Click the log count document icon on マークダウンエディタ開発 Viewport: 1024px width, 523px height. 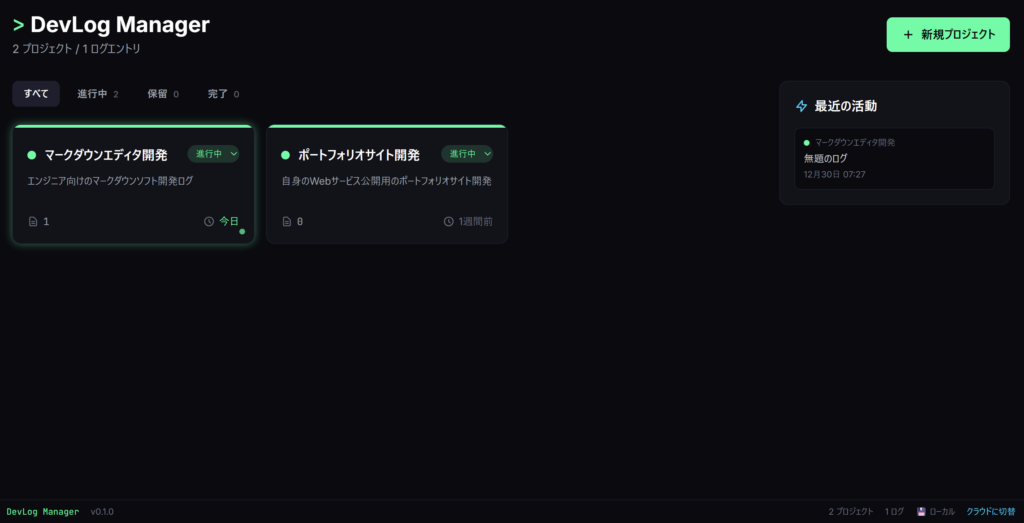[x=33, y=221]
